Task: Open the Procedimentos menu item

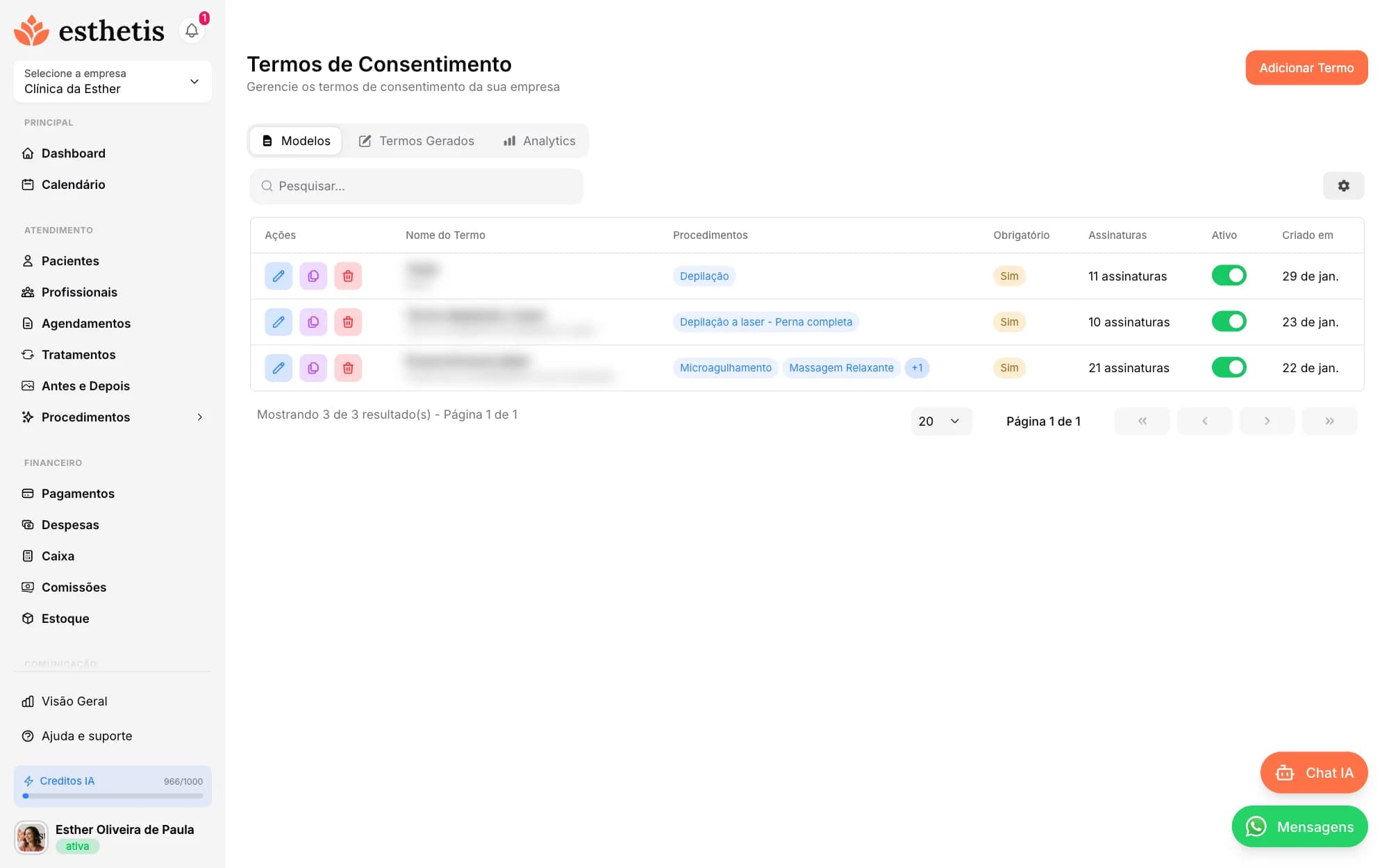Action: [x=113, y=417]
